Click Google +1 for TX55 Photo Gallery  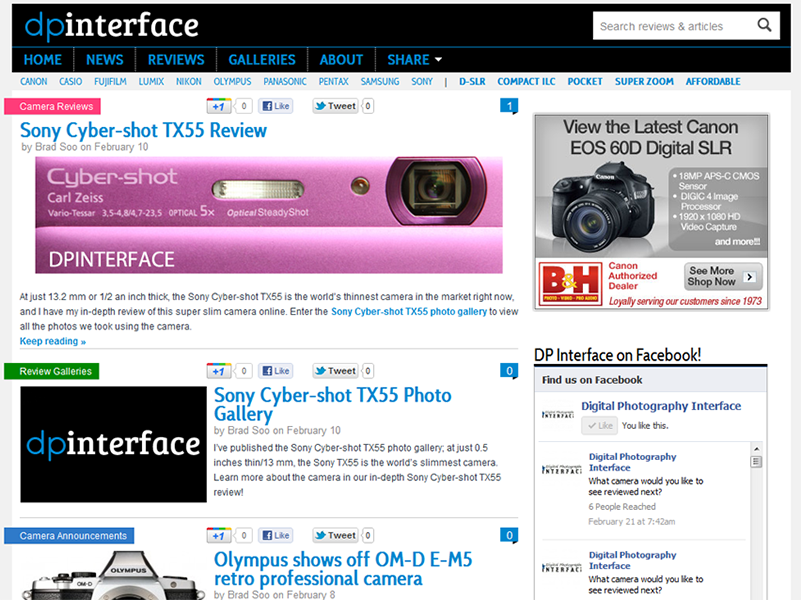pyautogui.click(x=219, y=371)
